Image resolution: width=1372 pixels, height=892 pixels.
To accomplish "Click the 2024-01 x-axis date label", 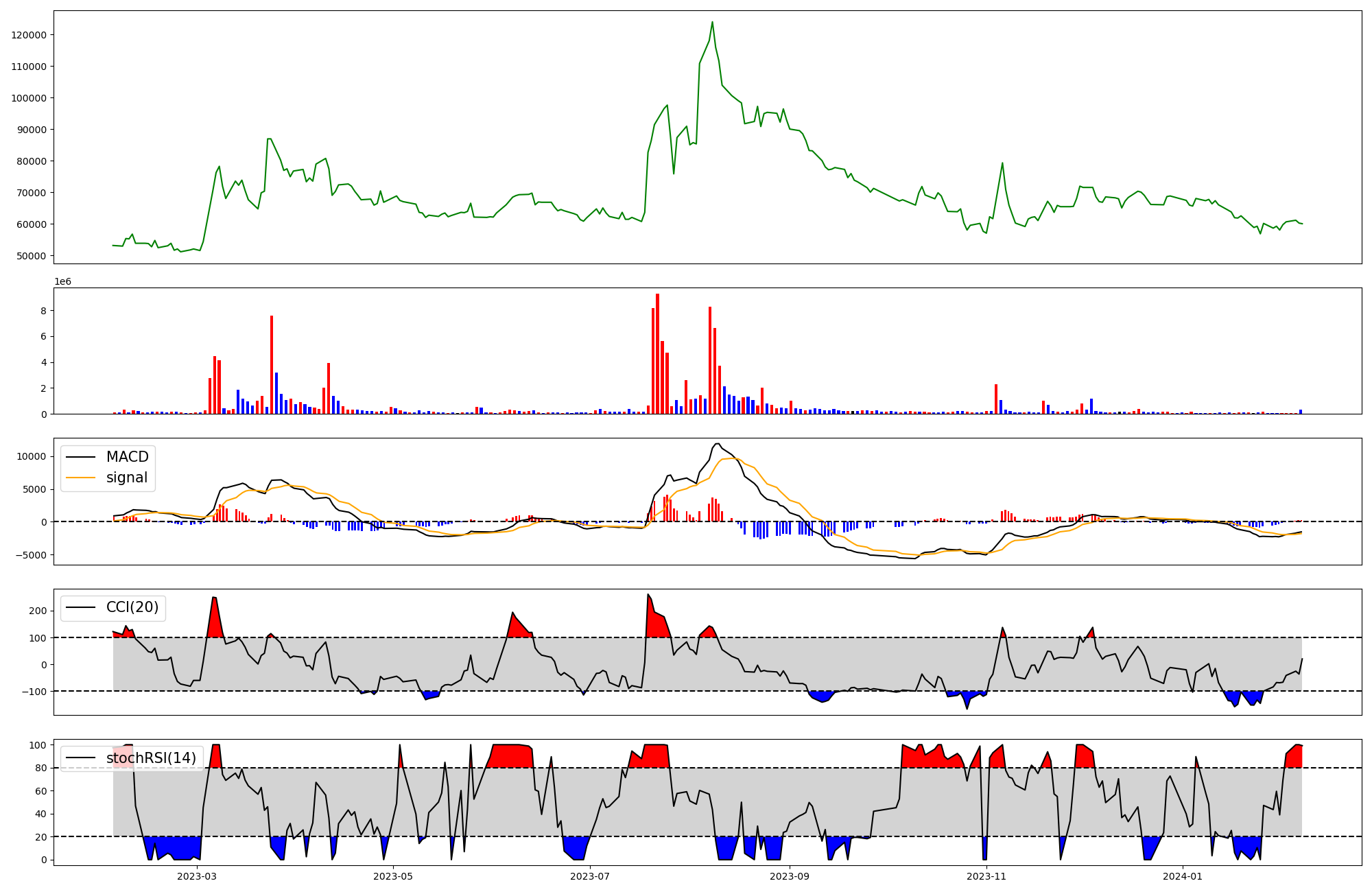I will pos(1183,876).
